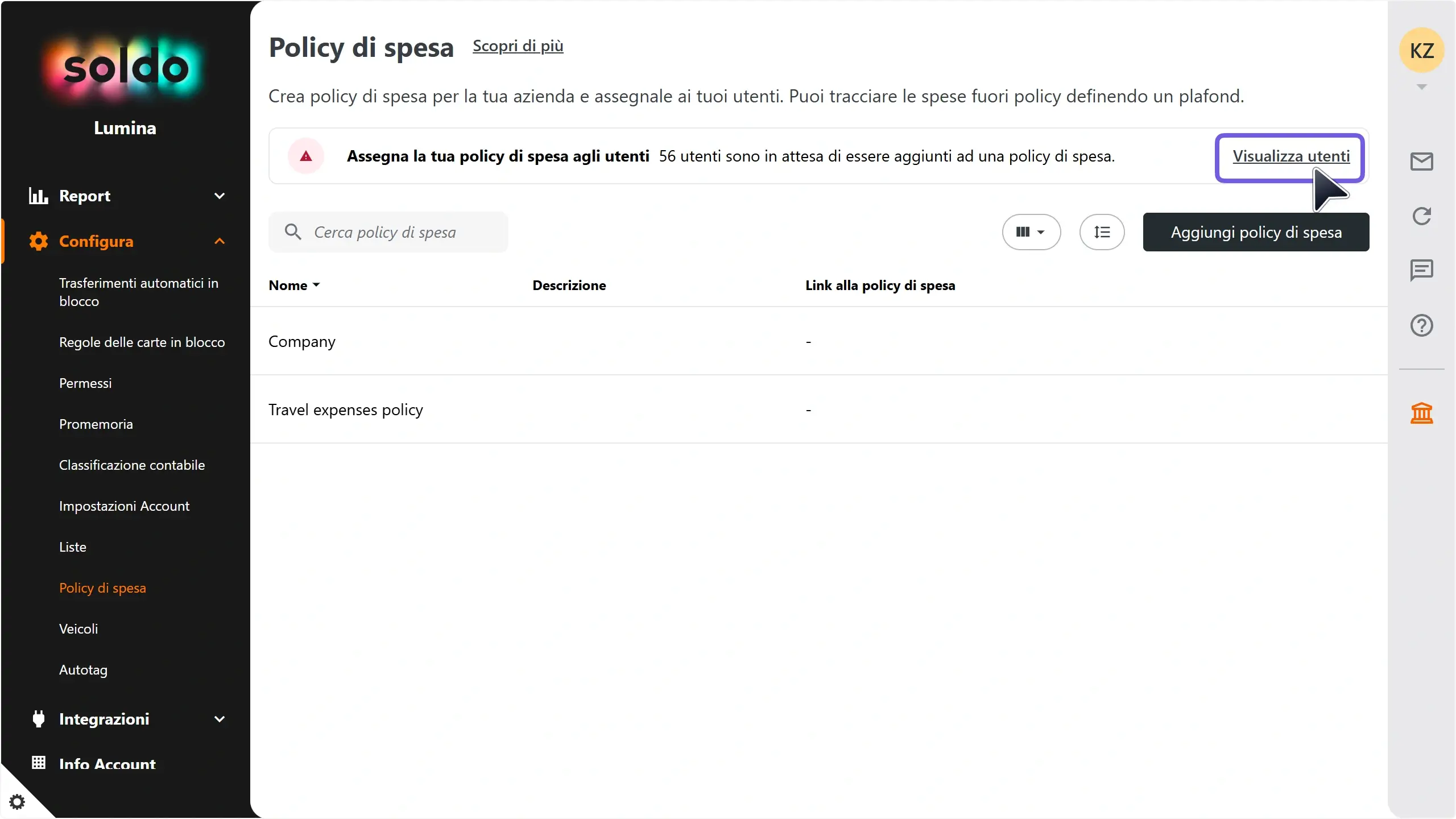Open the columns selector dropdown
Image resolution: width=1456 pixels, height=819 pixels.
point(1031,232)
